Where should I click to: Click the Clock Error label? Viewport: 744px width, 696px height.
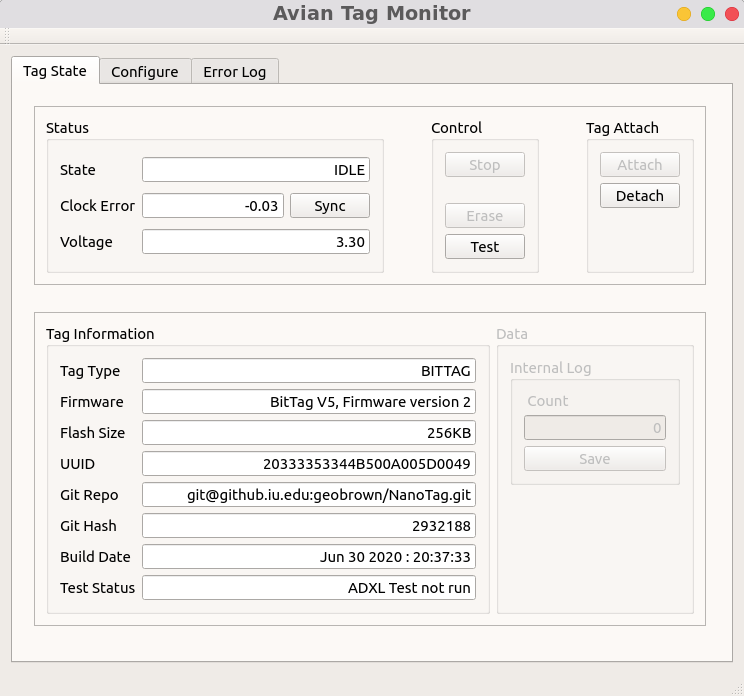click(x=97, y=206)
